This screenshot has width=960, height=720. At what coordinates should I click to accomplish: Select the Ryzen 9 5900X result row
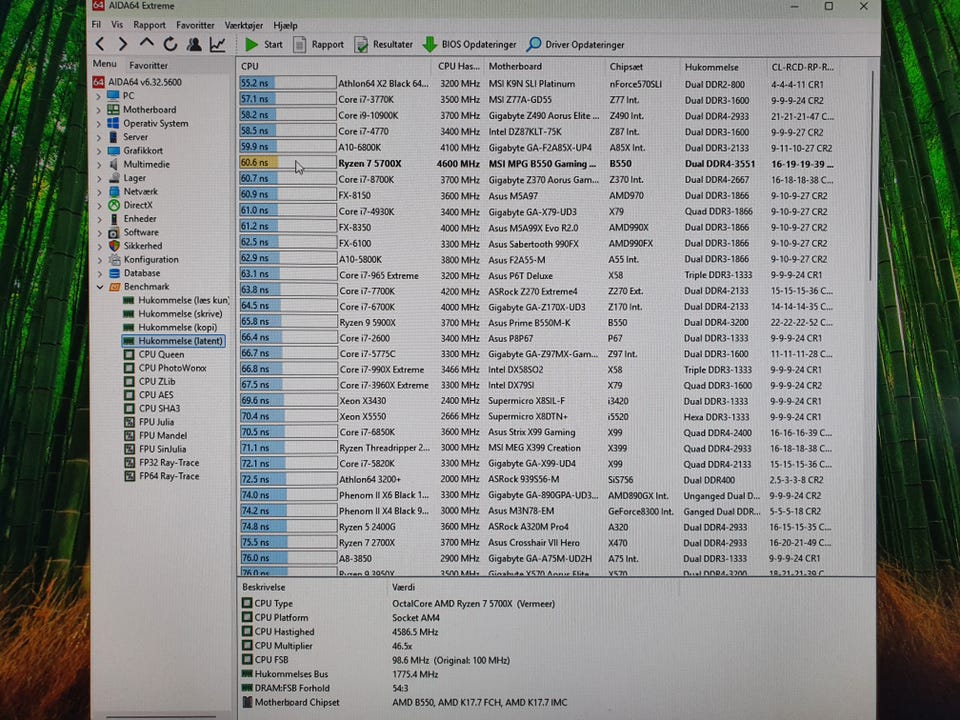(539, 322)
